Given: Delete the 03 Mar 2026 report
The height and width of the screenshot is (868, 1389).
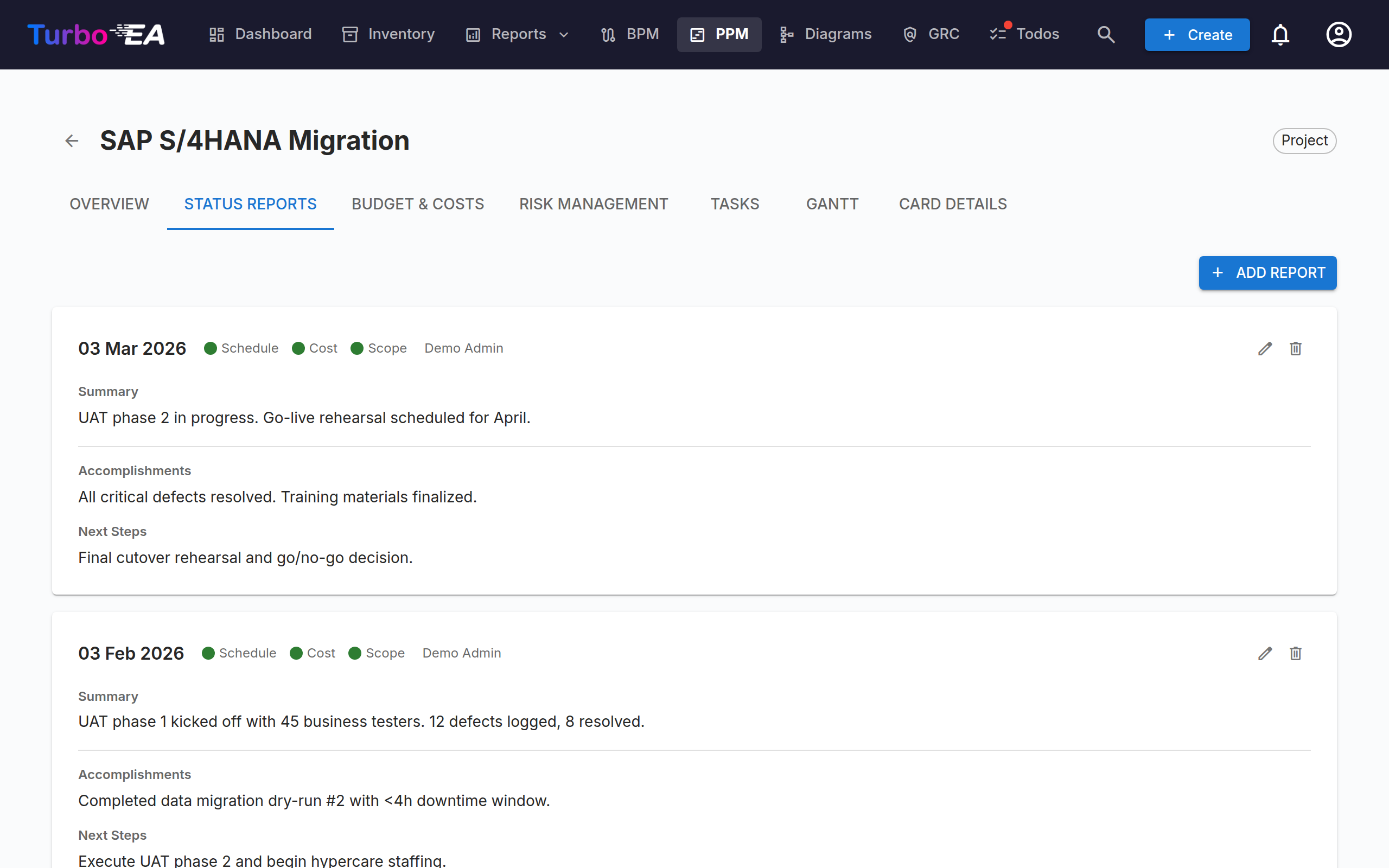Looking at the screenshot, I should click(1296, 348).
